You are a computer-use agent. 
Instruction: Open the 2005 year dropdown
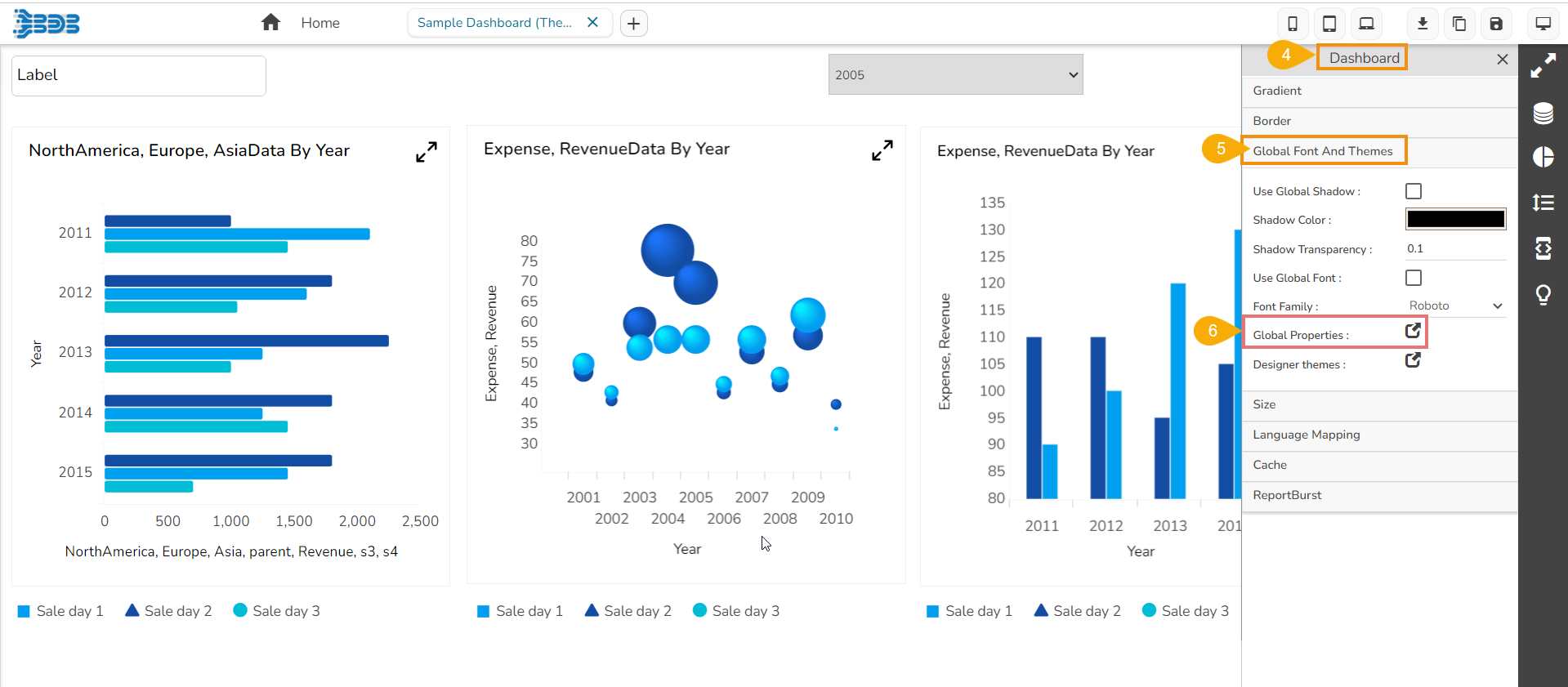pyautogui.click(x=955, y=75)
